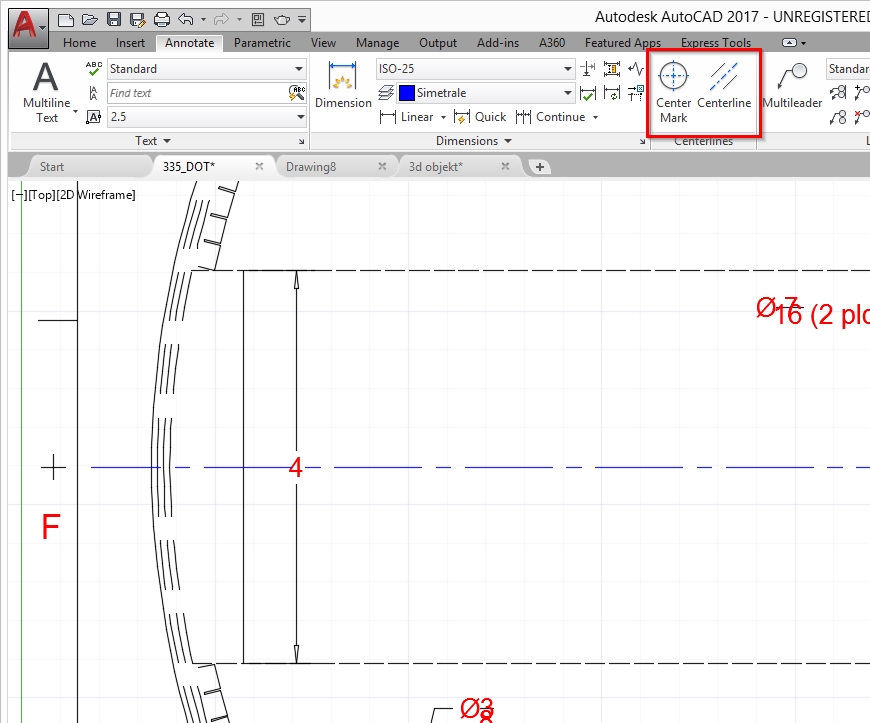The height and width of the screenshot is (723, 870).
Task: Switch to the Parametric ribbon tab
Action: (x=262, y=43)
